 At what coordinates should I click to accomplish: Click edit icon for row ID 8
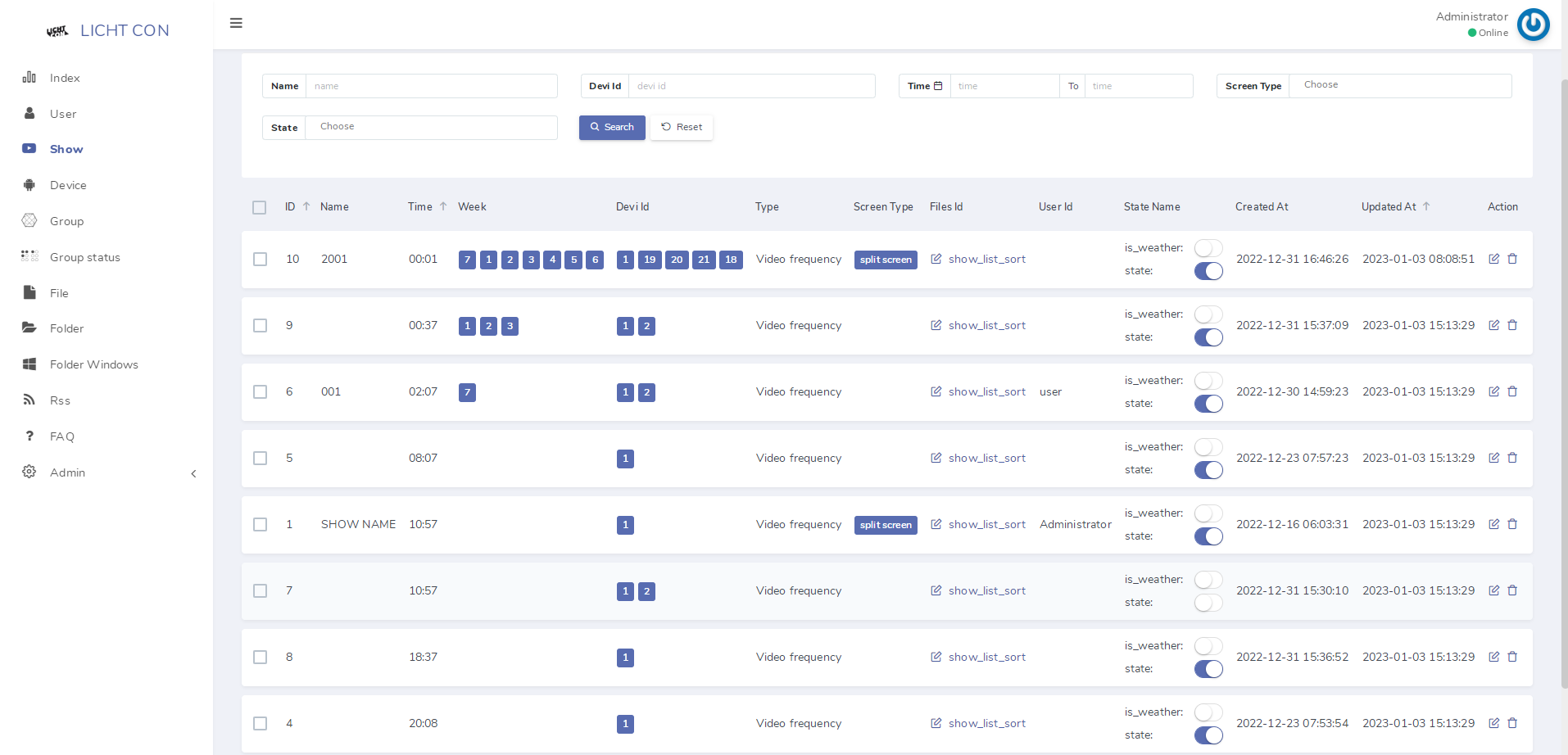(x=1493, y=657)
